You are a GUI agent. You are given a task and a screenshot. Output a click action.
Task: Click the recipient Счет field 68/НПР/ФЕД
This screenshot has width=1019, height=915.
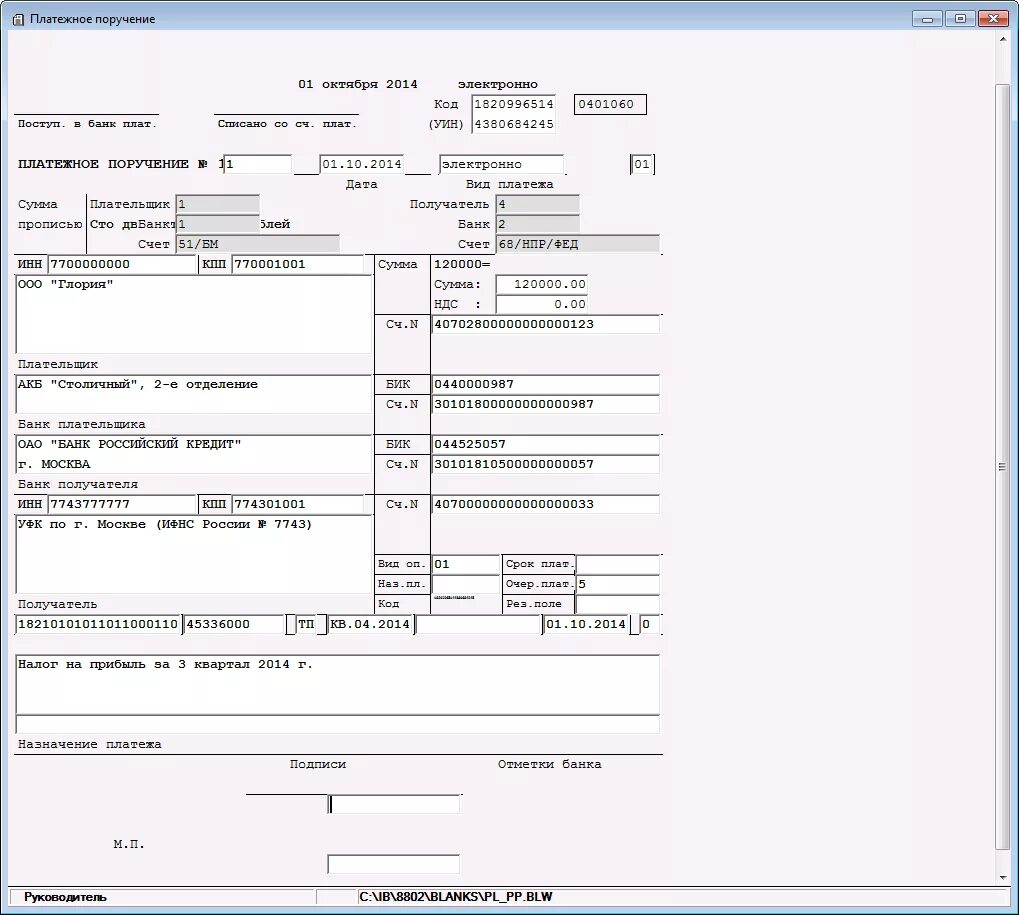click(578, 244)
